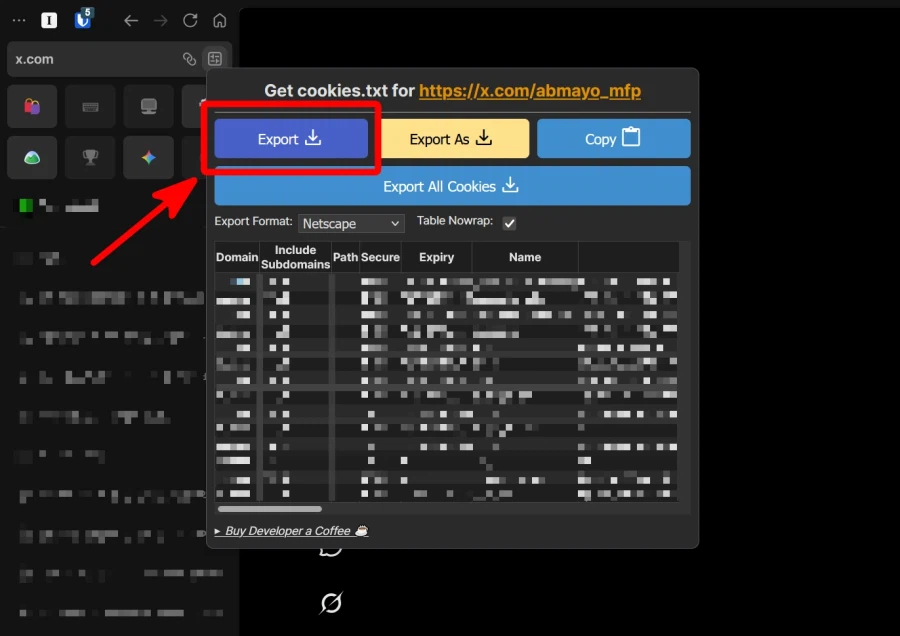Open site controls icon in address bar

(x=215, y=59)
